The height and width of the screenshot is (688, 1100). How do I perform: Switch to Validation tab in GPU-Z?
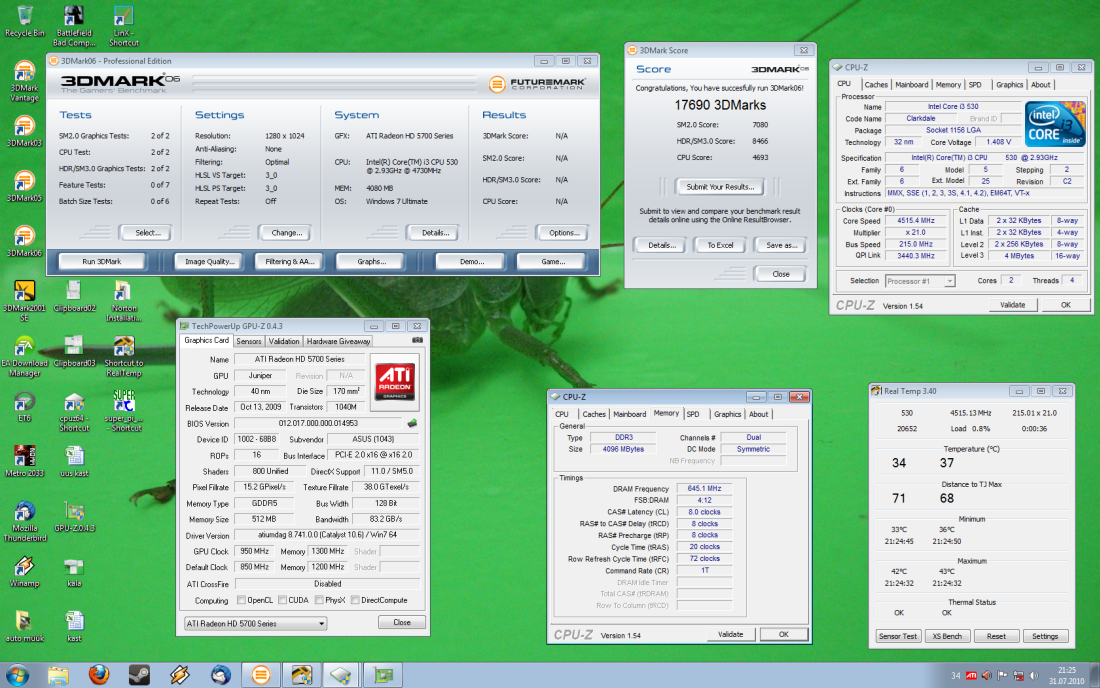pyautogui.click(x=284, y=342)
